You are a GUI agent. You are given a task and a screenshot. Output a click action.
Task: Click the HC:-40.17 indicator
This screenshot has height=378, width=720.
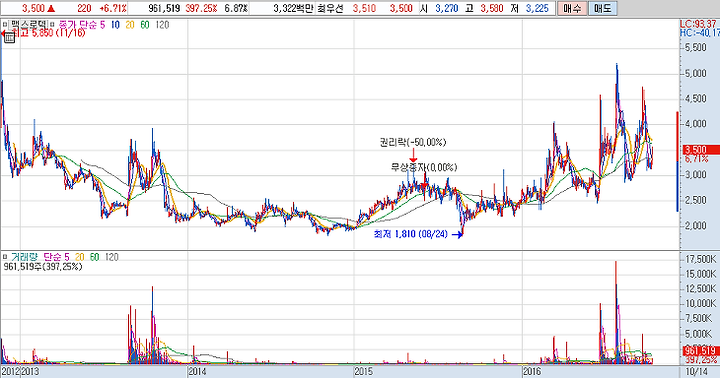(700, 33)
